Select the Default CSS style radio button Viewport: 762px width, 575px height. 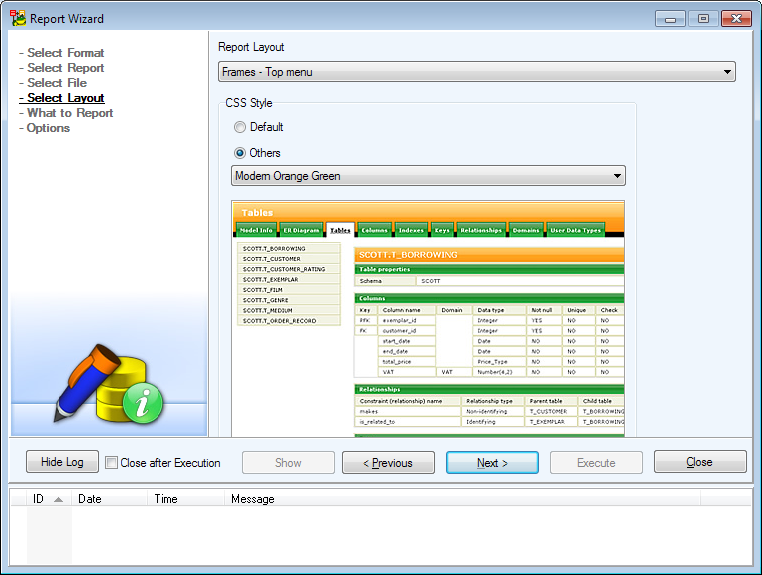pos(240,127)
